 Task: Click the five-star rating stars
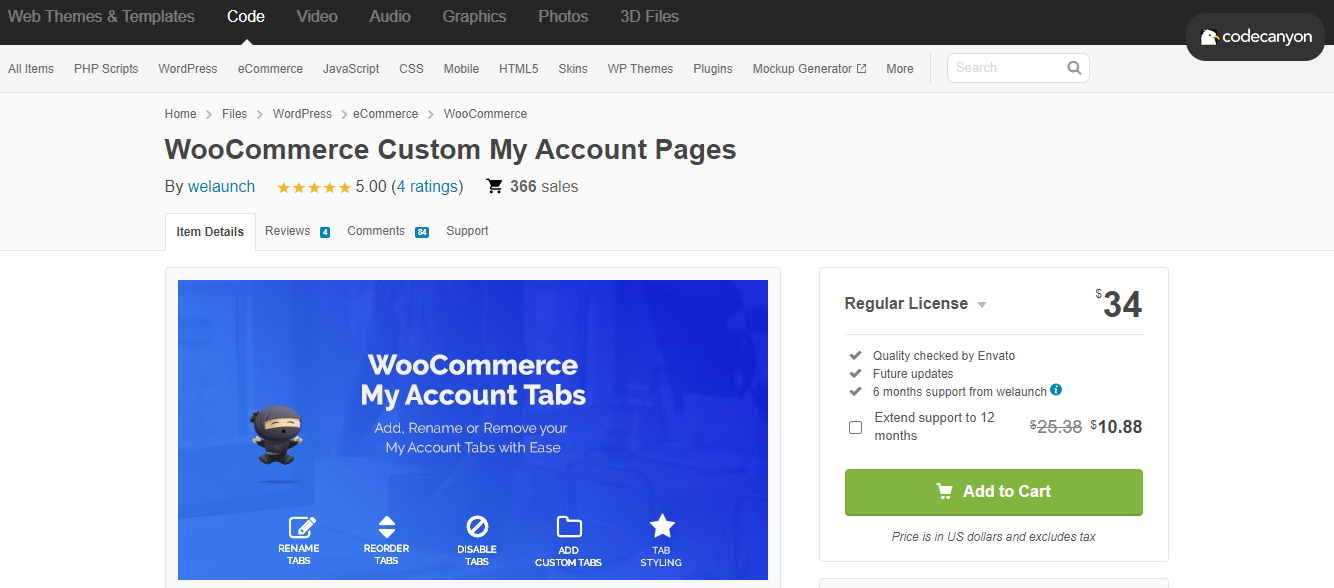point(314,187)
